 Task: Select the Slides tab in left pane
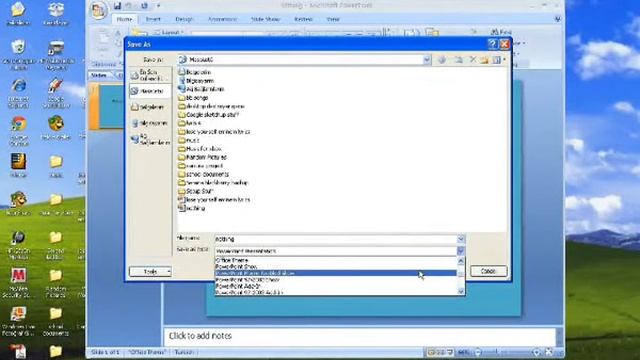[99, 76]
